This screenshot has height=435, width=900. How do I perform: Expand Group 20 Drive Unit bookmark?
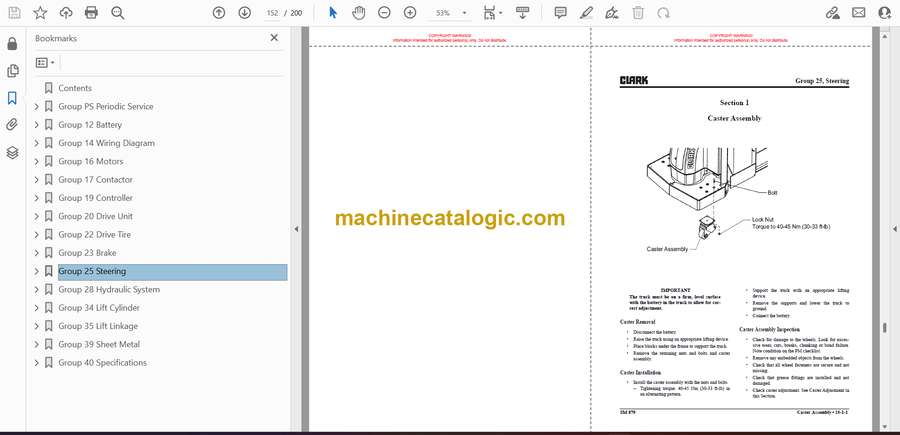pos(37,216)
